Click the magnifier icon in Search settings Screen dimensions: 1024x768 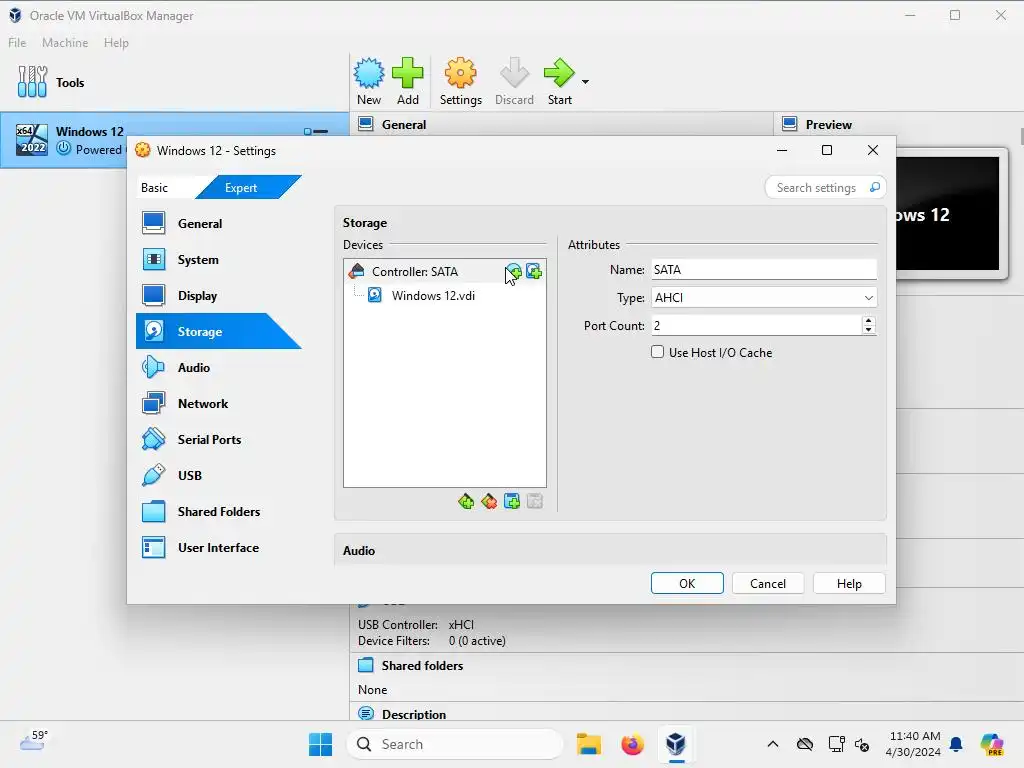pos(874,188)
